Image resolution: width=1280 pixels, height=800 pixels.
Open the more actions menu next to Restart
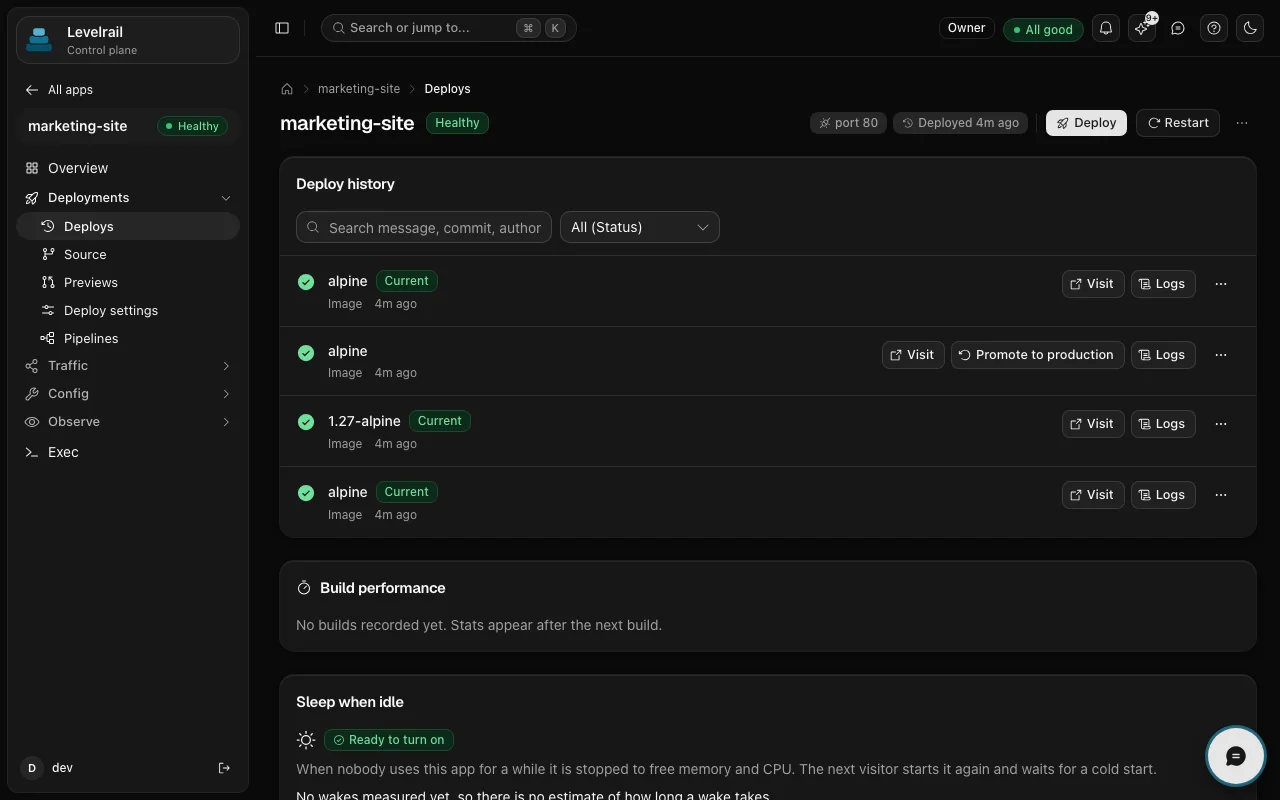point(1242,123)
